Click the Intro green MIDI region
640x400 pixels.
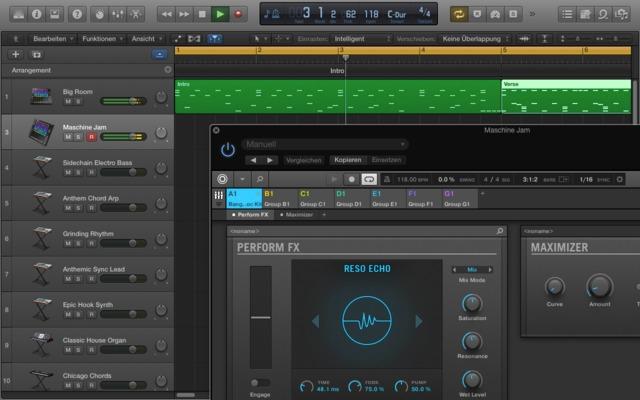(338, 98)
